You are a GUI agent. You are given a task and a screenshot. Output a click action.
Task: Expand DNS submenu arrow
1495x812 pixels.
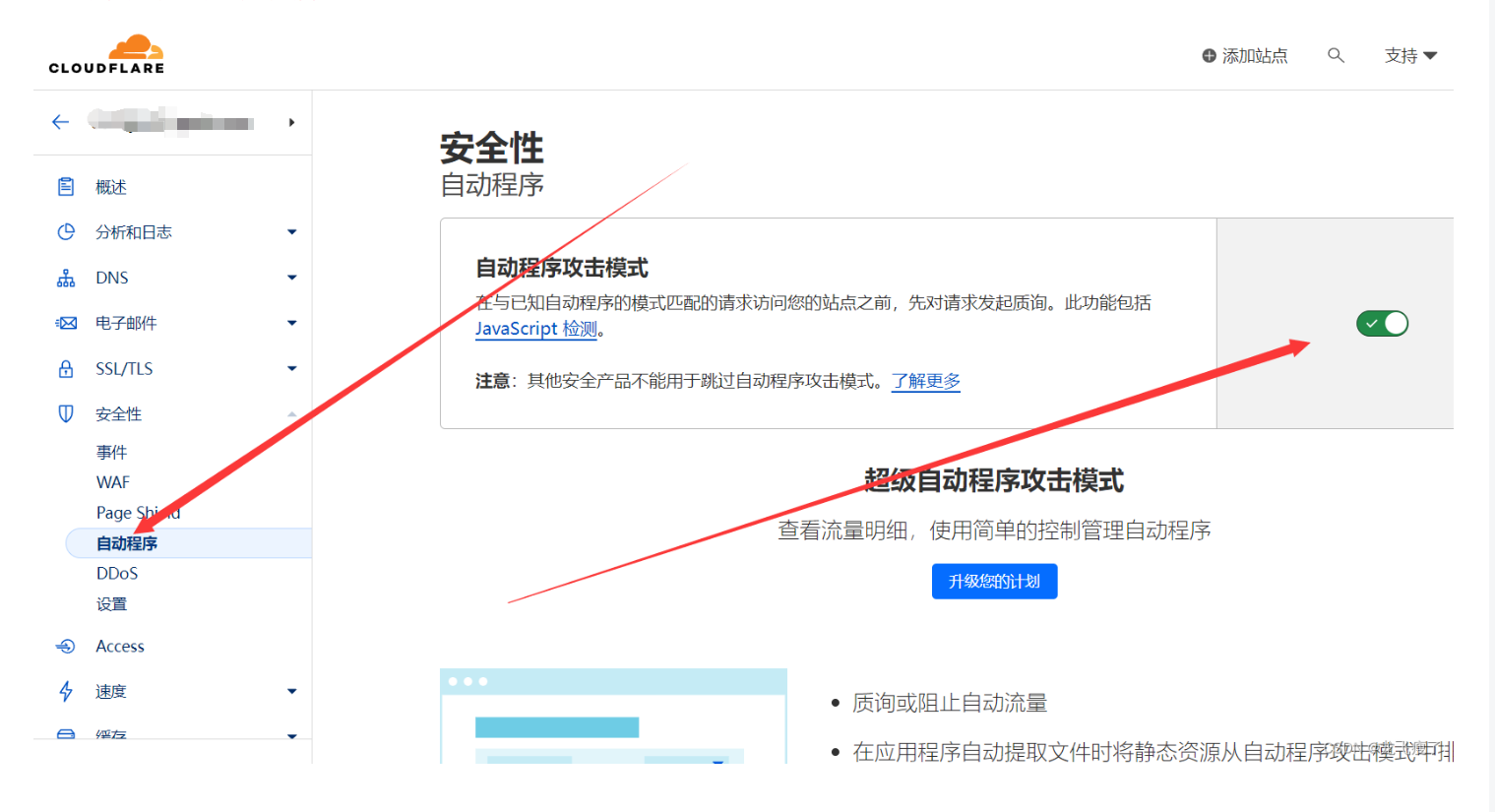click(x=291, y=278)
